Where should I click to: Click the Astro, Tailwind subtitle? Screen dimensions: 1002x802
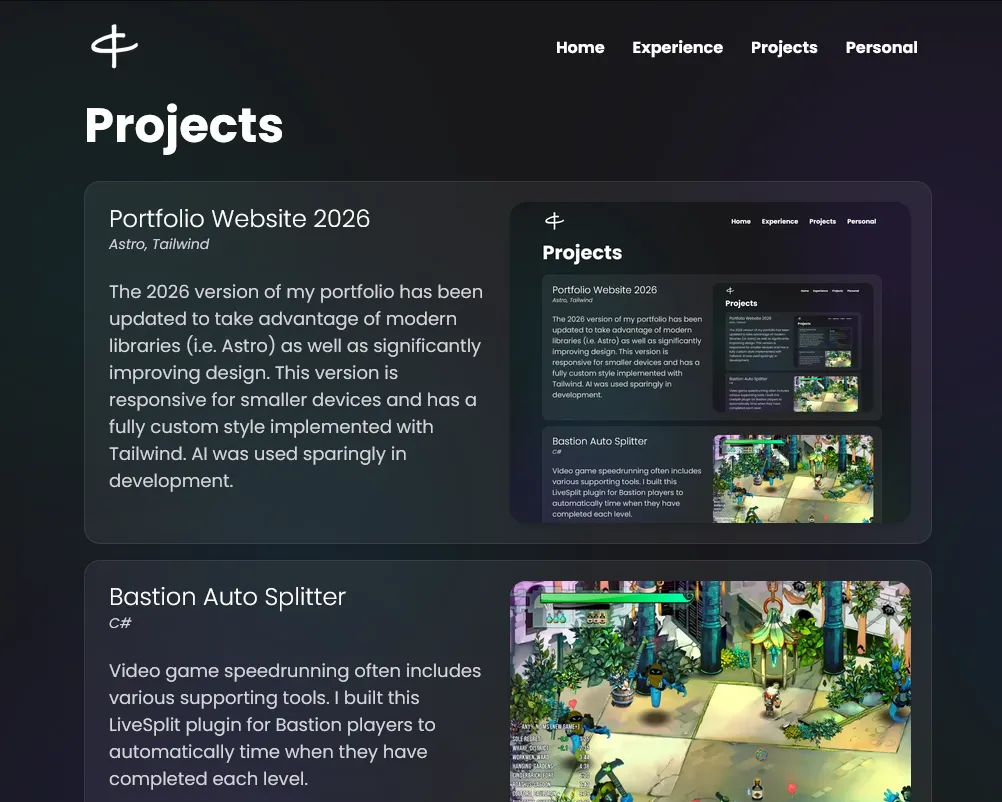159,244
